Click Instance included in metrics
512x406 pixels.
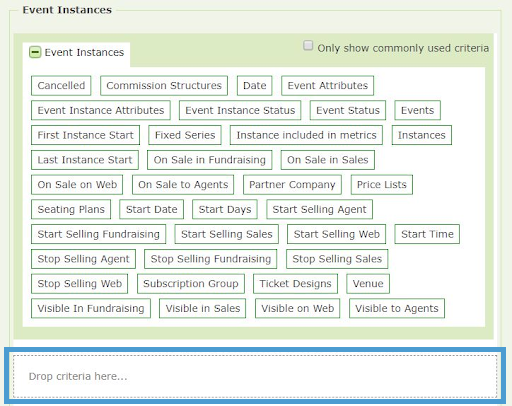(x=306, y=135)
